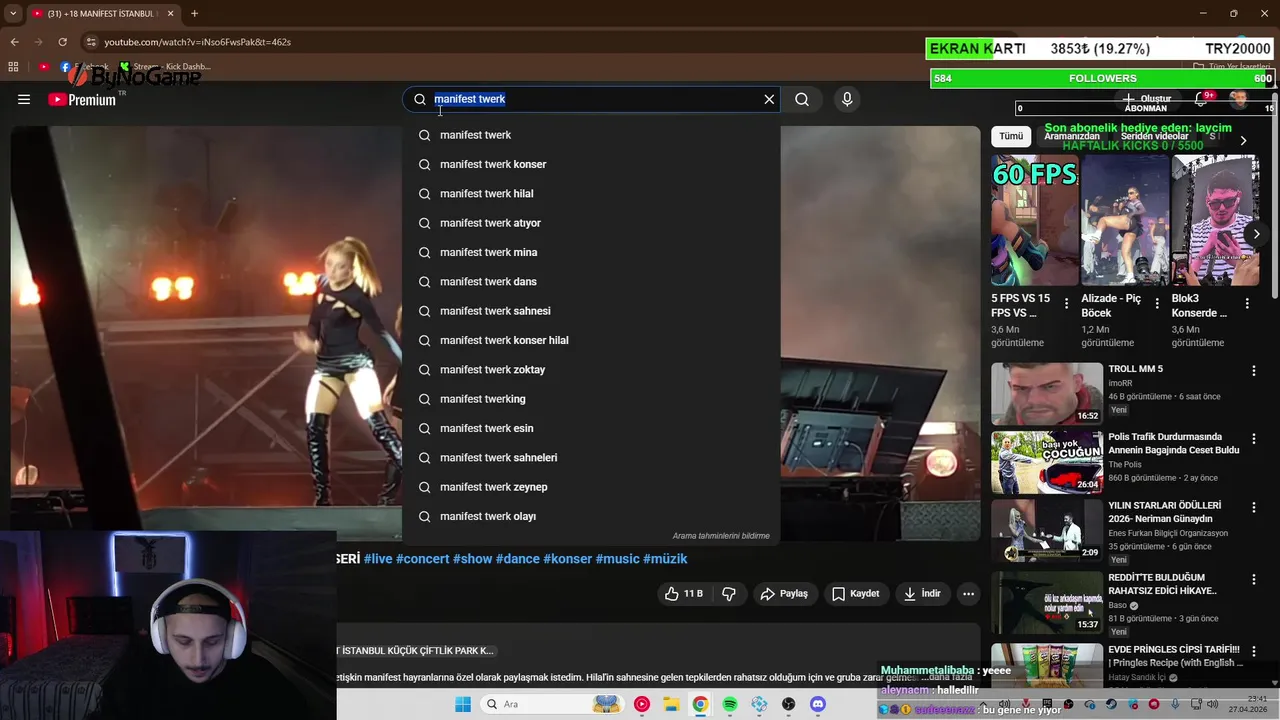Click inside the YouTube search field

(590, 99)
